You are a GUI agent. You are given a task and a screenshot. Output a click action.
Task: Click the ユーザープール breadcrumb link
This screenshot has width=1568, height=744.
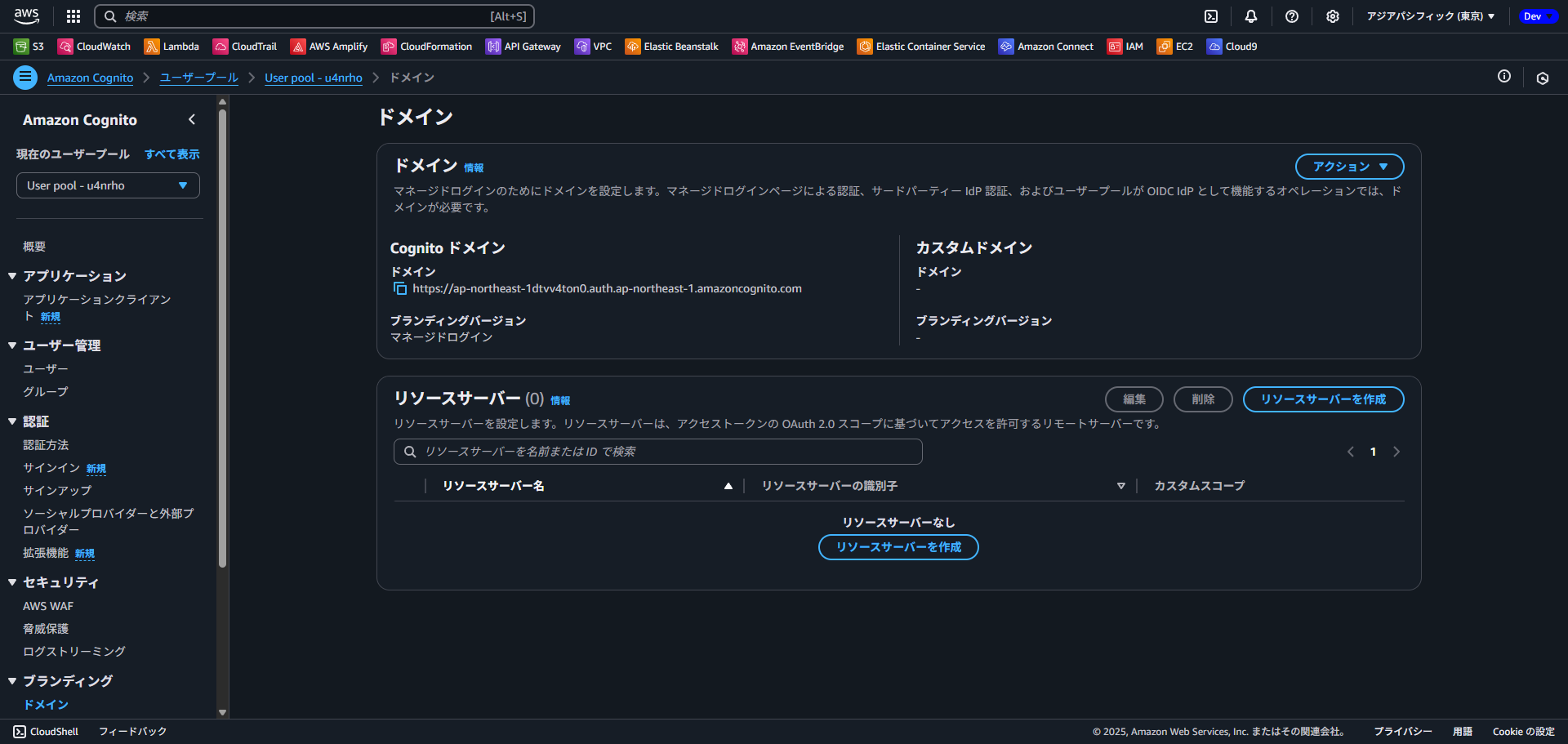198,78
